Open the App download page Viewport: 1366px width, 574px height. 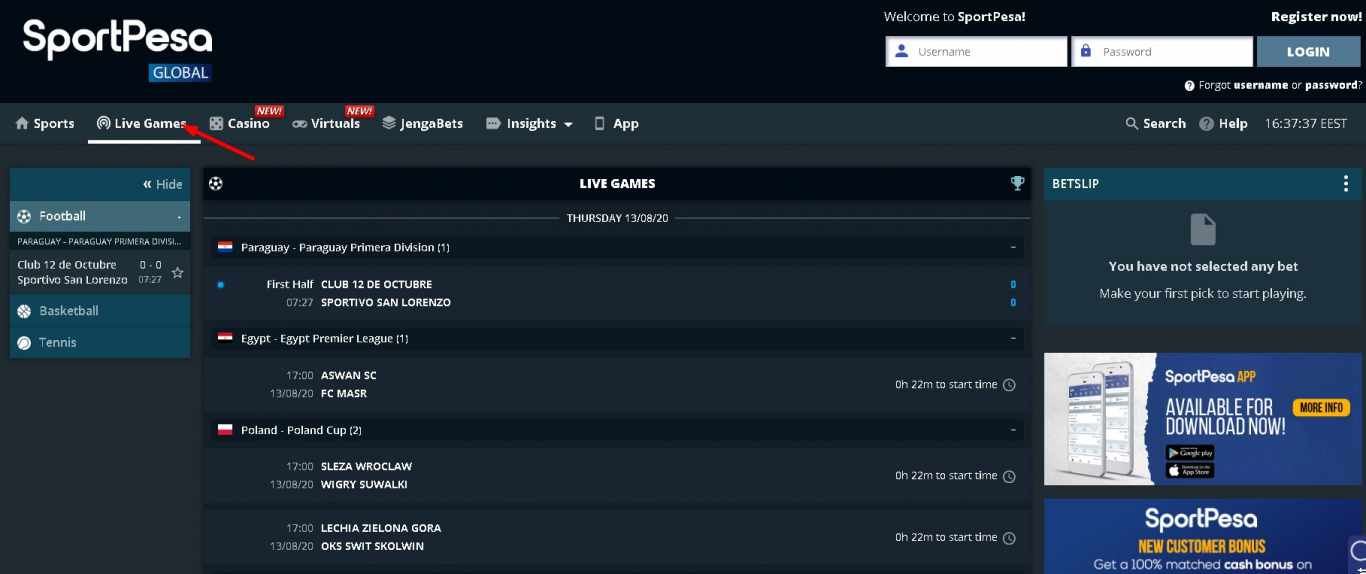[616, 124]
